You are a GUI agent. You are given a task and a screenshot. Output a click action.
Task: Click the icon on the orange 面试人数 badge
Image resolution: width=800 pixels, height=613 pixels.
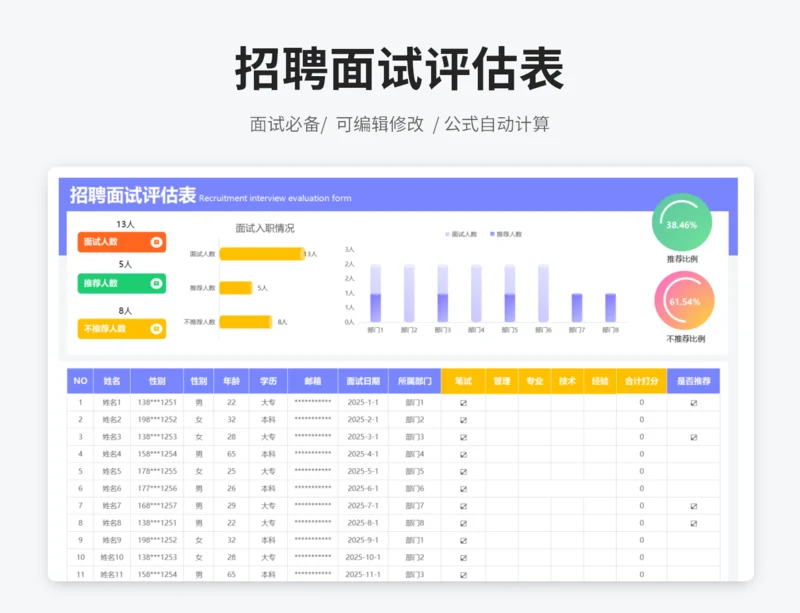point(157,242)
